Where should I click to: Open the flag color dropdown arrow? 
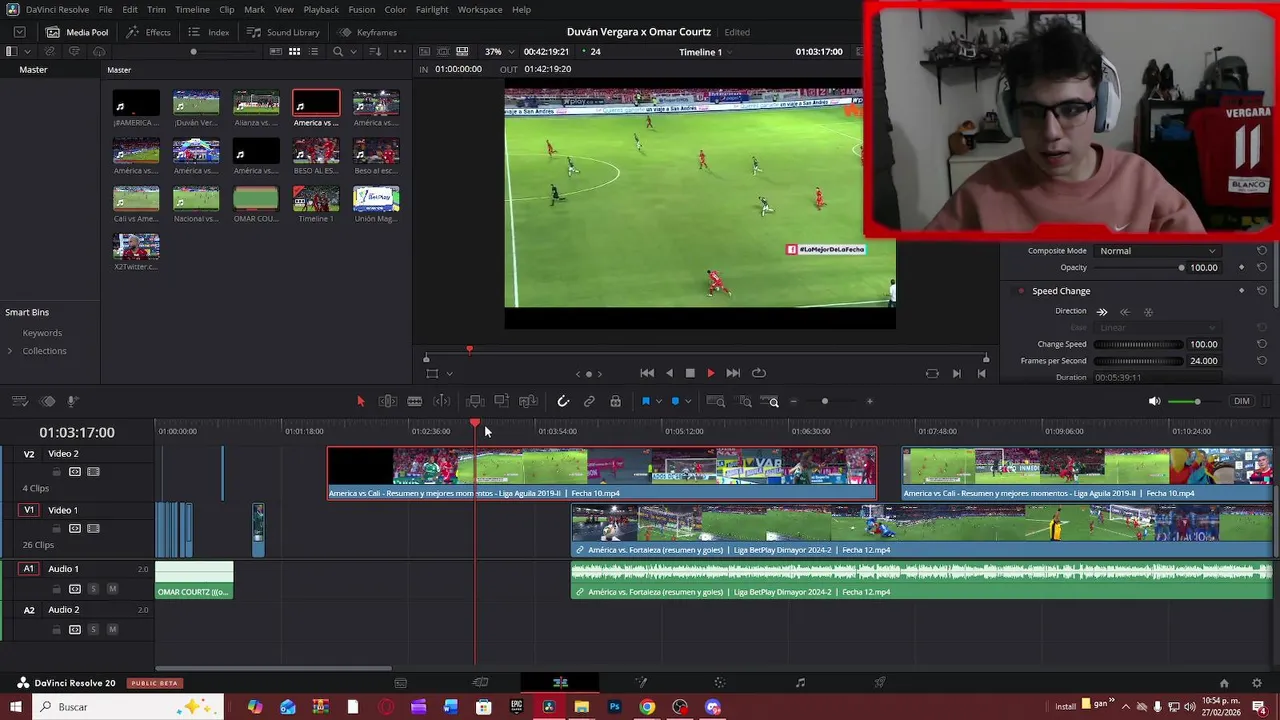click(658, 402)
